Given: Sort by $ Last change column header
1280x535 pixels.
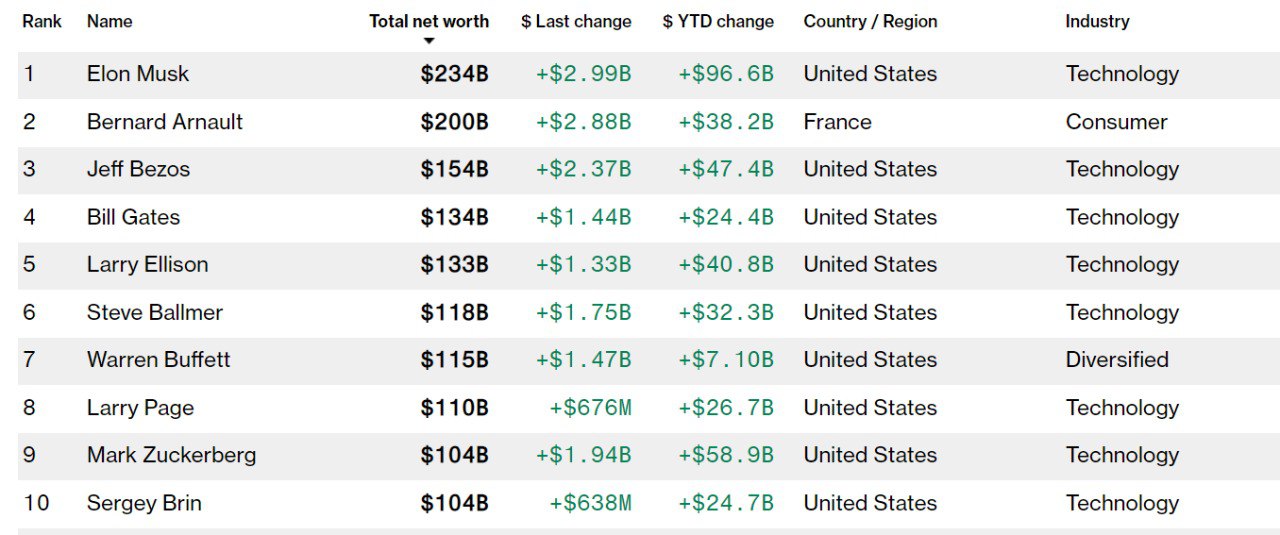Looking at the screenshot, I should 576,21.
